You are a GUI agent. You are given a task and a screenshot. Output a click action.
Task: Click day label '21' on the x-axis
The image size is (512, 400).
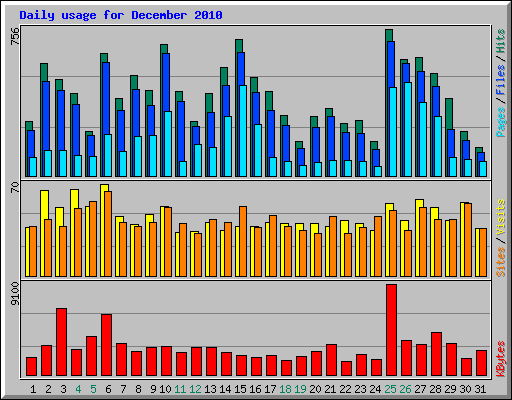[330, 389]
